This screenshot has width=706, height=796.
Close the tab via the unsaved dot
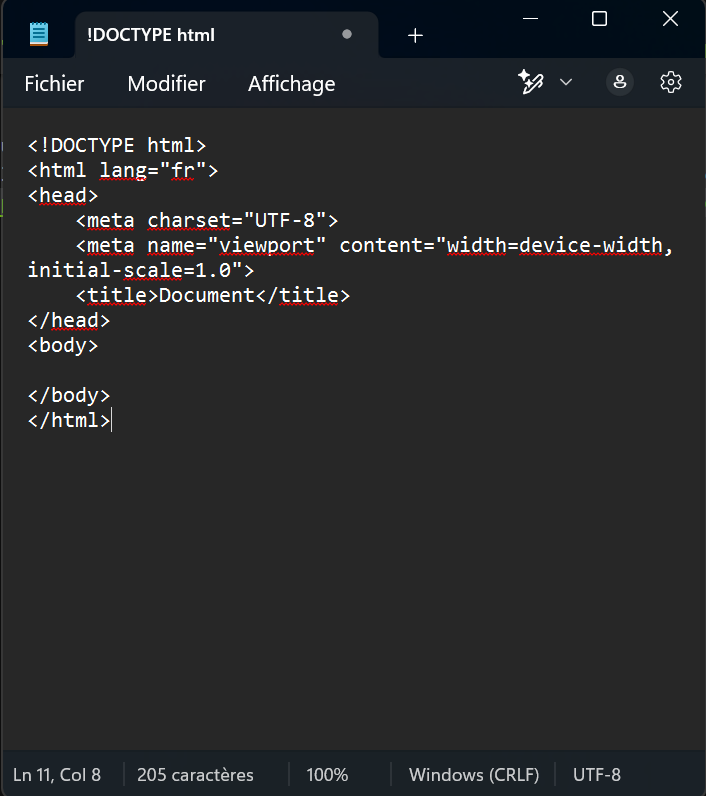pyautogui.click(x=347, y=34)
